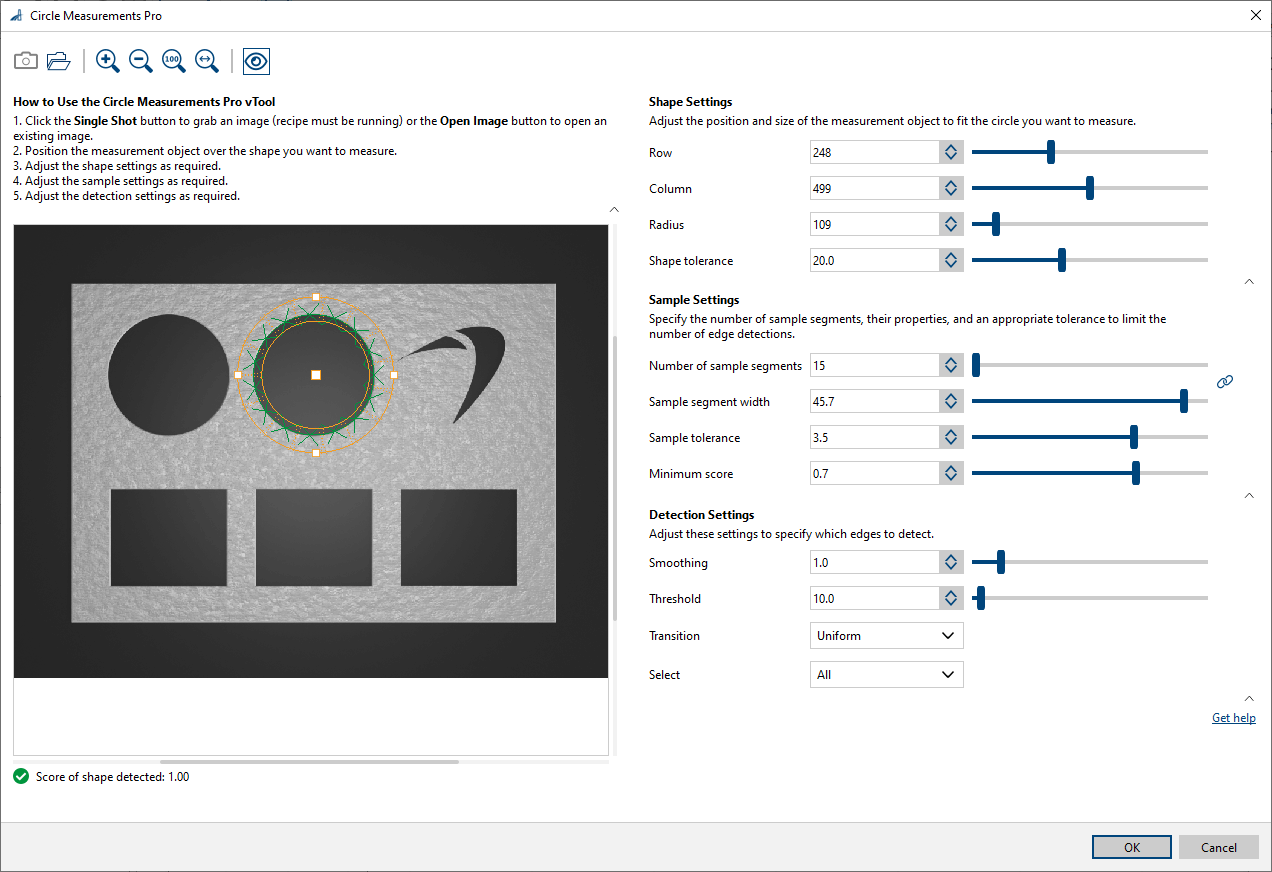This screenshot has width=1272, height=872.
Task: Click the Sample segment width slider handle
Action: click(x=1184, y=401)
